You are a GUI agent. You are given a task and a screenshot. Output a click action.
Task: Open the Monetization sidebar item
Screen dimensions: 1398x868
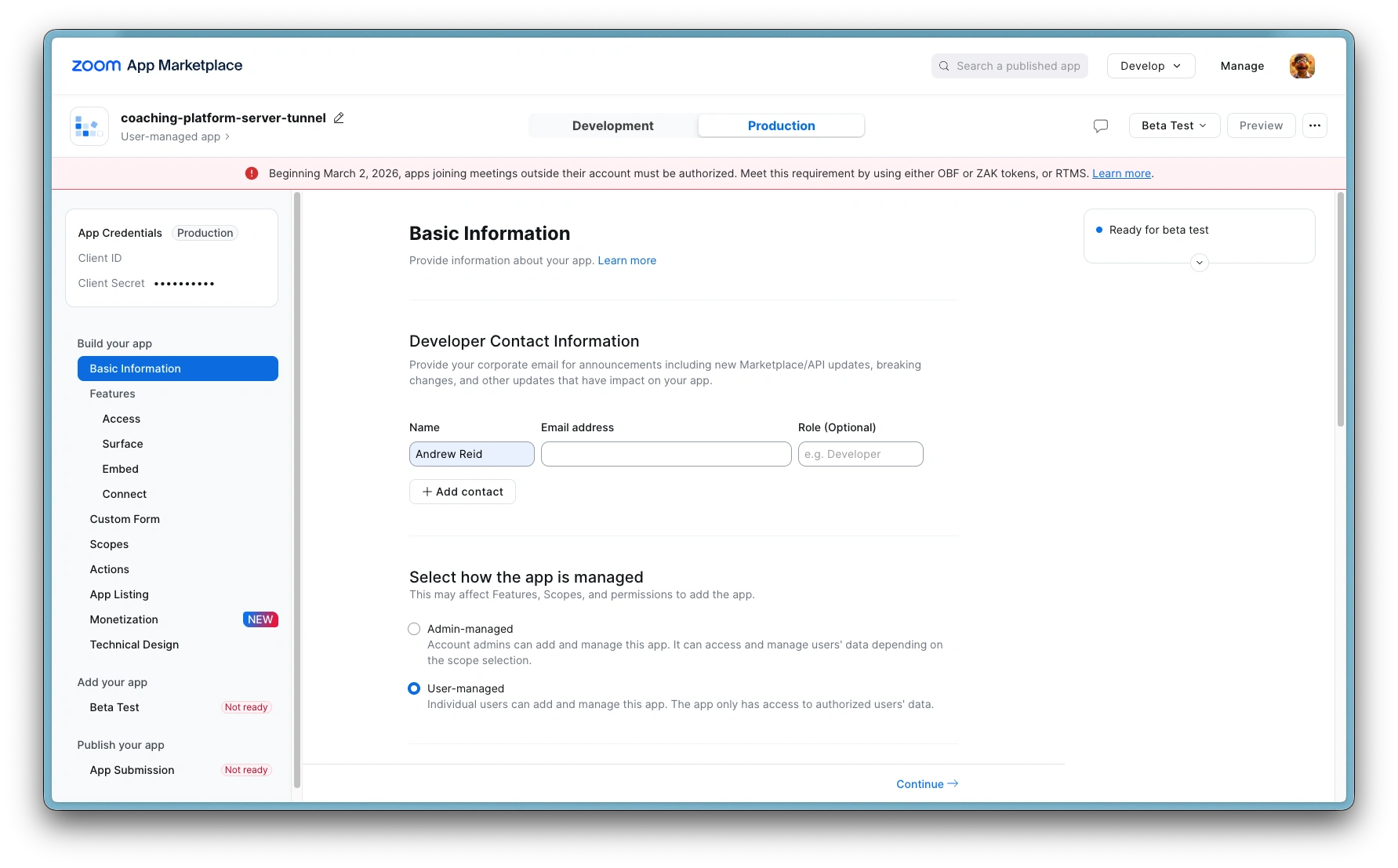click(x=124, y=619)
